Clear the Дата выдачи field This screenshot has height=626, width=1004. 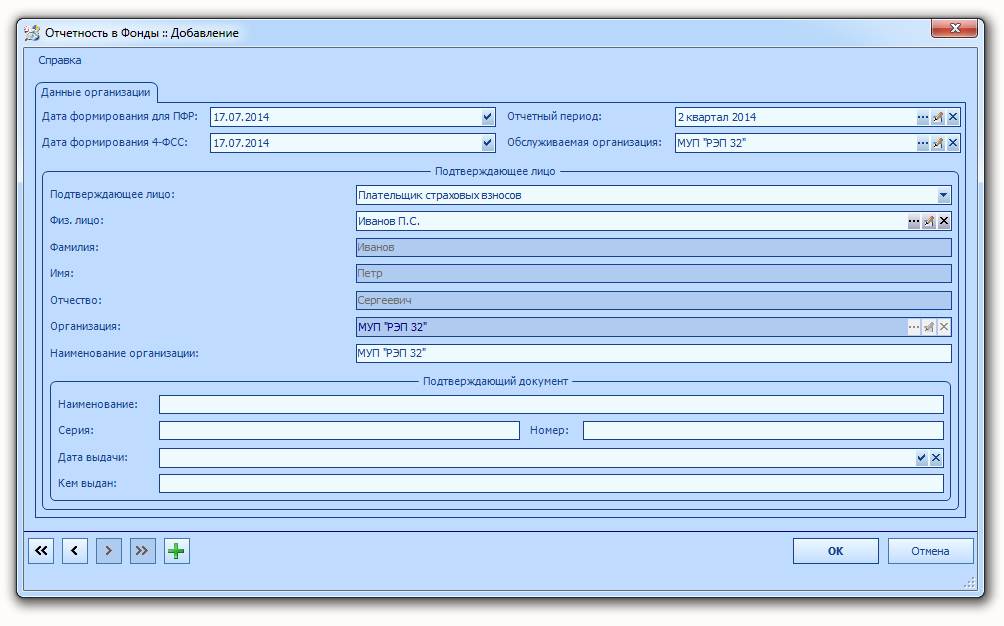(936, 458)
